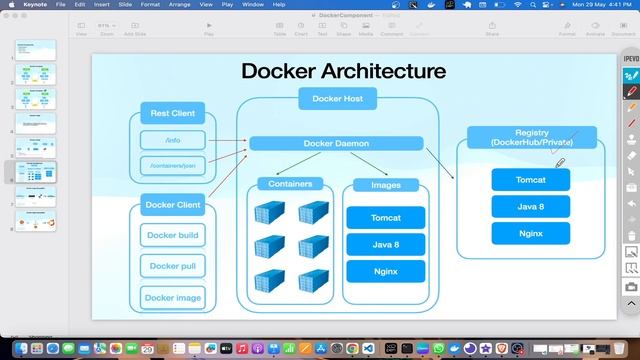Clear annotations with the trash icon
This screenshot has width=640, height=360.
[631, 236]
